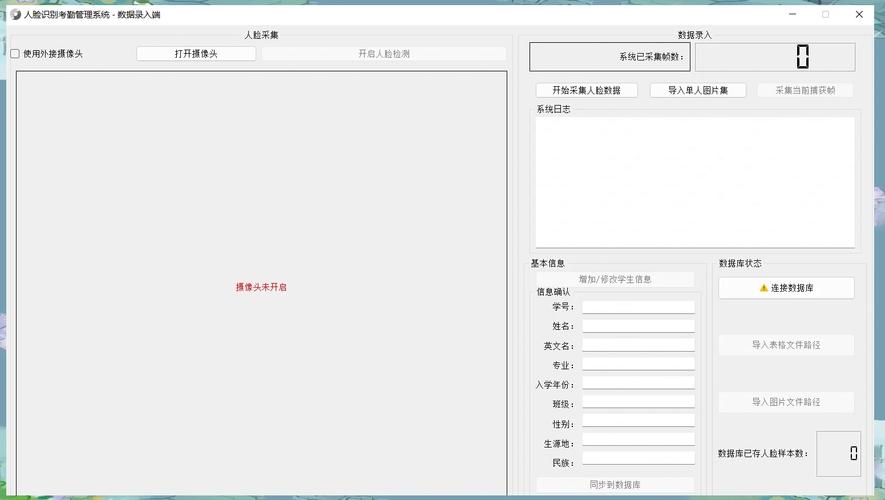Click the 入学年份 input field
The width and height of the screenshot is (885, 500).
click(638, 385)
